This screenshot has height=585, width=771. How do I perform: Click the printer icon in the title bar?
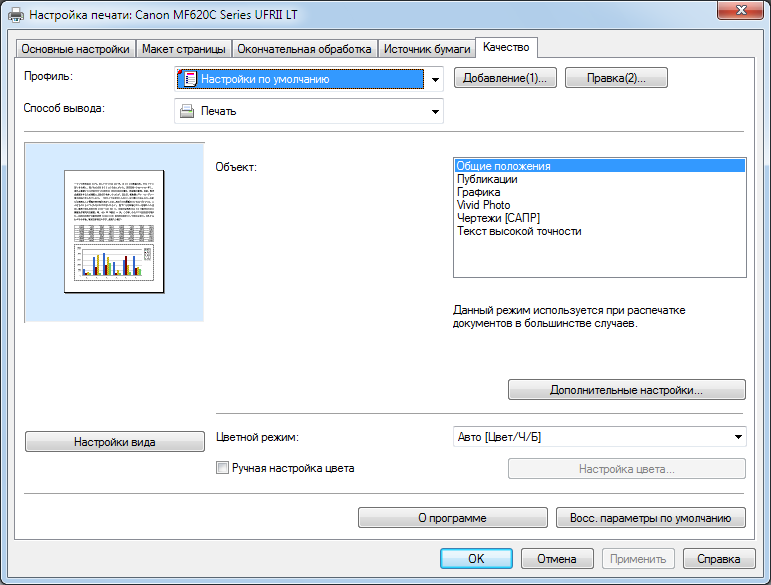click(16, 14)
